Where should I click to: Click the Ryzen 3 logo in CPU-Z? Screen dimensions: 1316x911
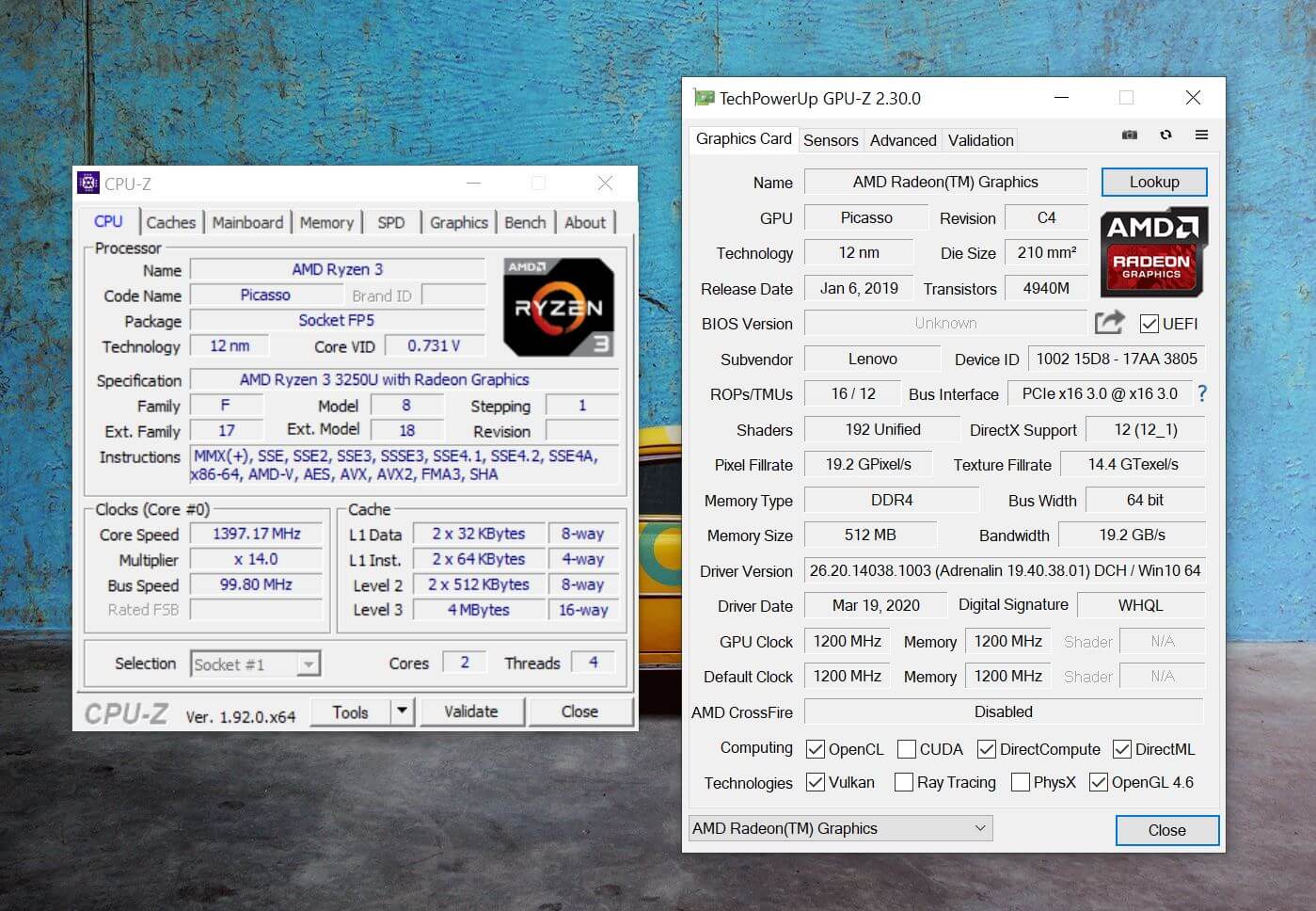point(559,306)
